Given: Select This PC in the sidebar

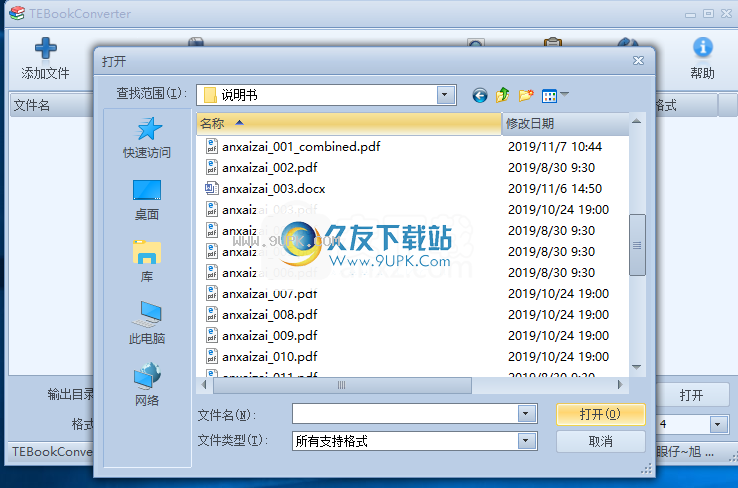Looking at the screenshot, I should pyautogui.click(x=147, y=323).
